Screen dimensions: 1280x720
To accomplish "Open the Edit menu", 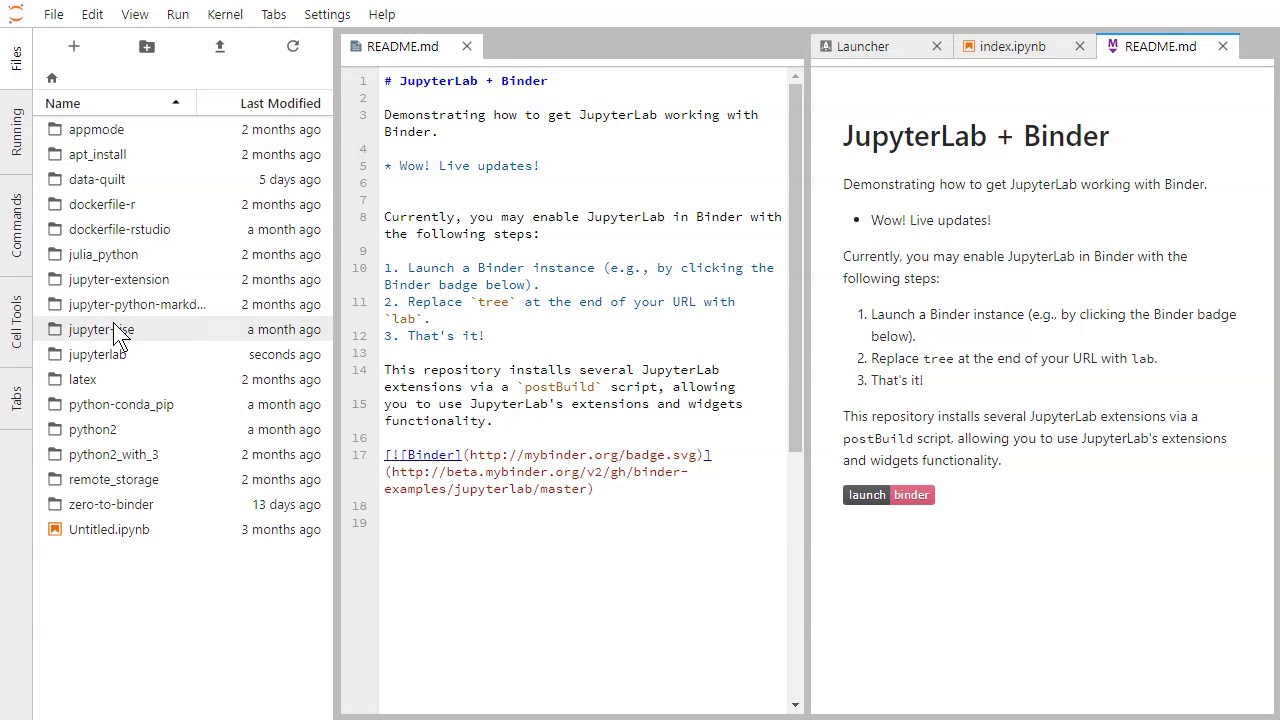I will tap(92, 14).
